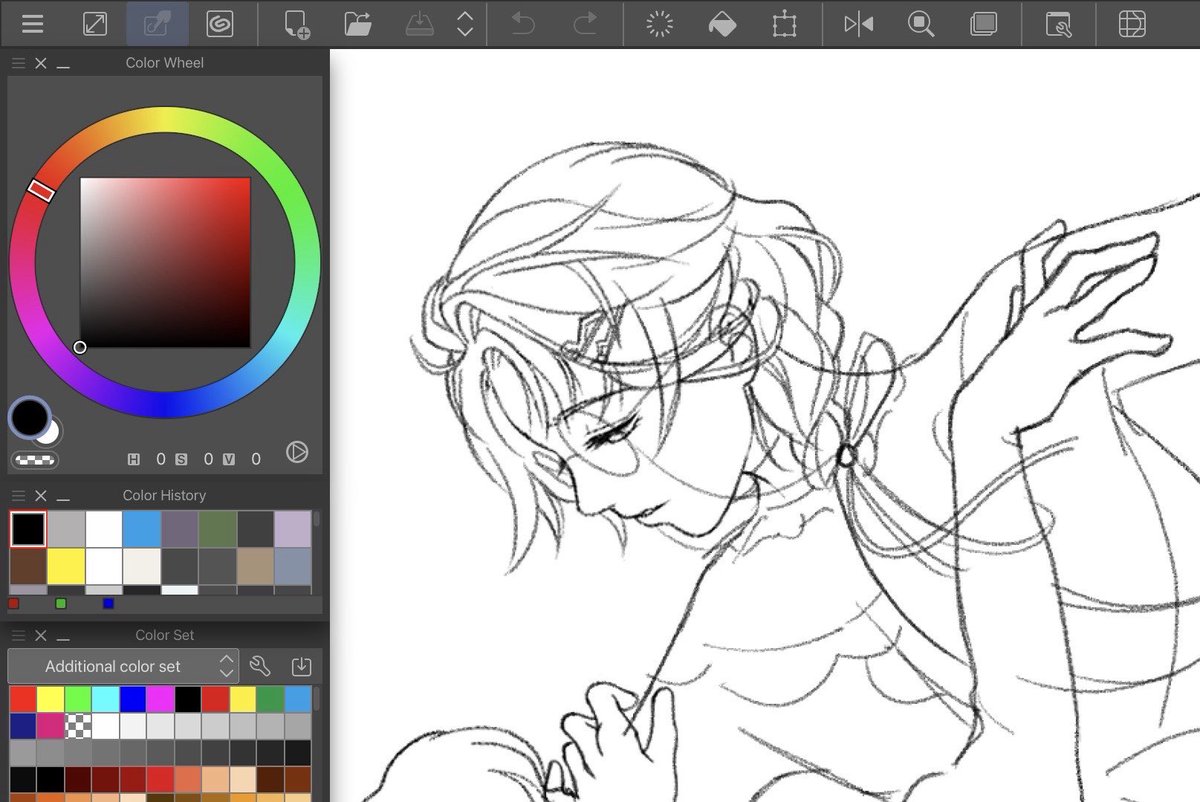
Task: Select the transparent color checkered chip
Action: point(35,460)
